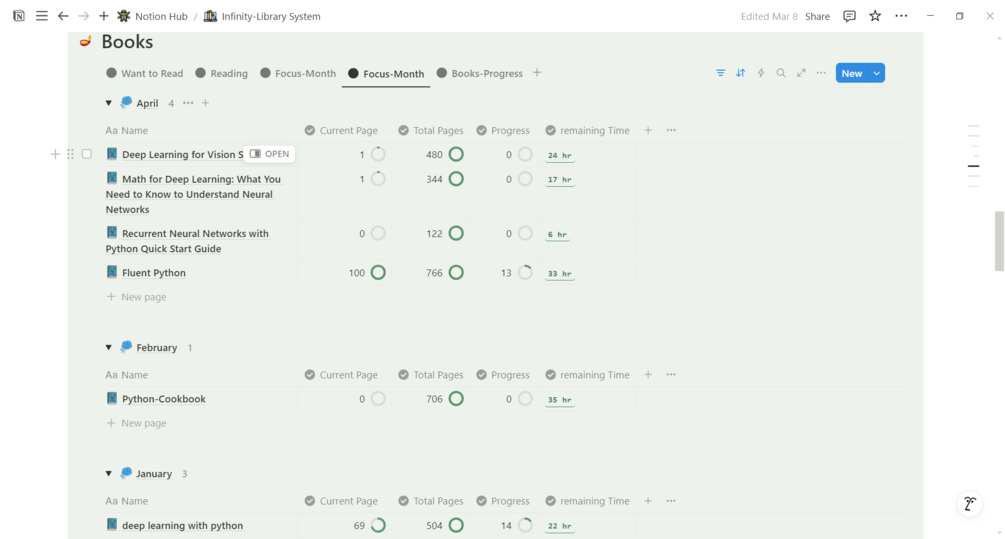Viewport: 1005px width, 539px height.
Task: Open the comments panel icon
Action: (x=849, y=16)
